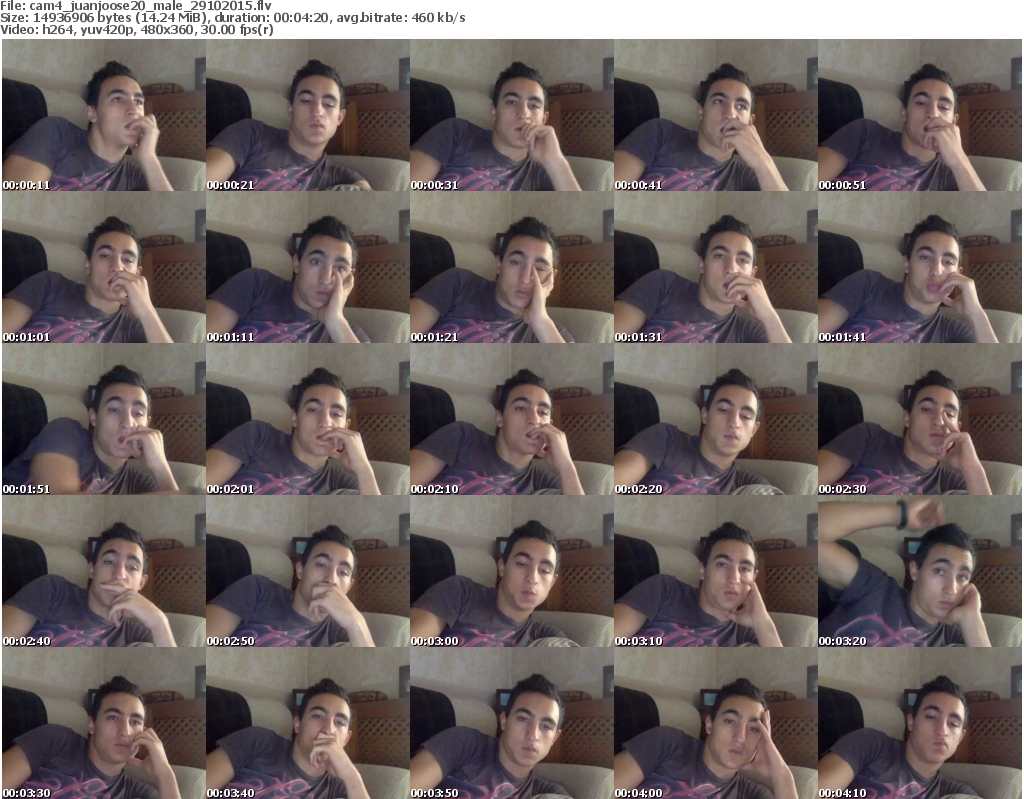Open the frame at 00:01:21

(x=512, y=267)
